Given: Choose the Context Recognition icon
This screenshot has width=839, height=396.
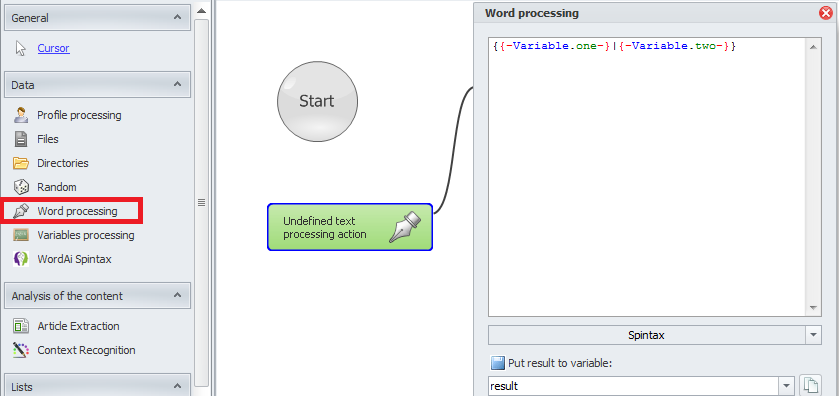Looking at the screenshot, I should click(x=21, y=350).
